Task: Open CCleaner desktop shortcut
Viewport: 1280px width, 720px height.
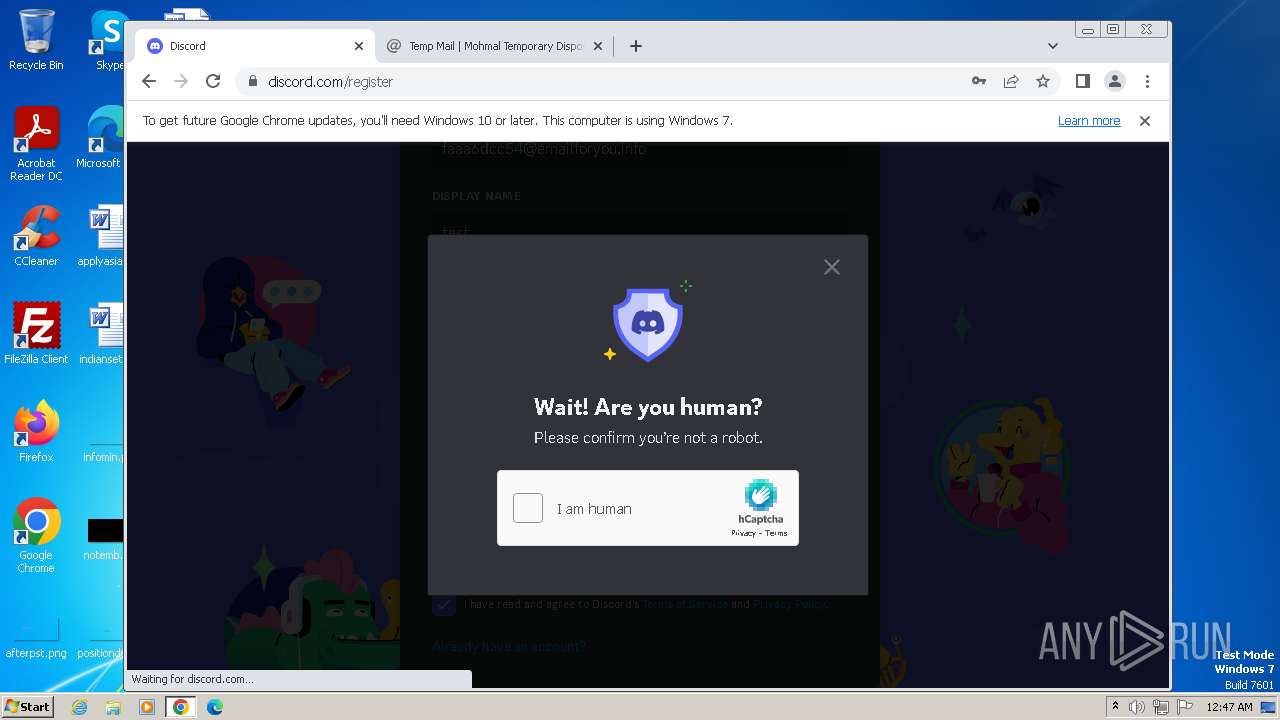Action: [36, 237]
